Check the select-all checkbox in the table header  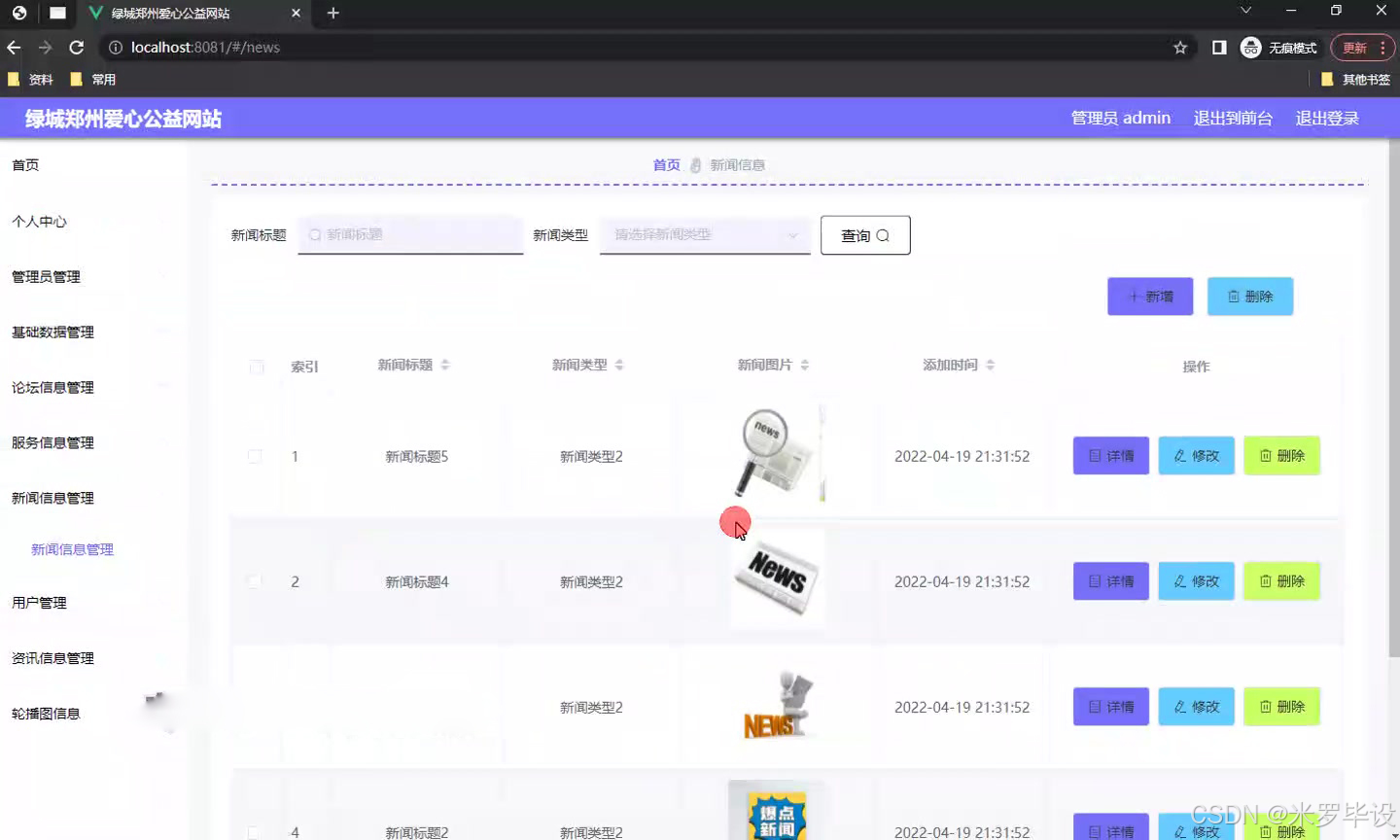pos(257,367)
